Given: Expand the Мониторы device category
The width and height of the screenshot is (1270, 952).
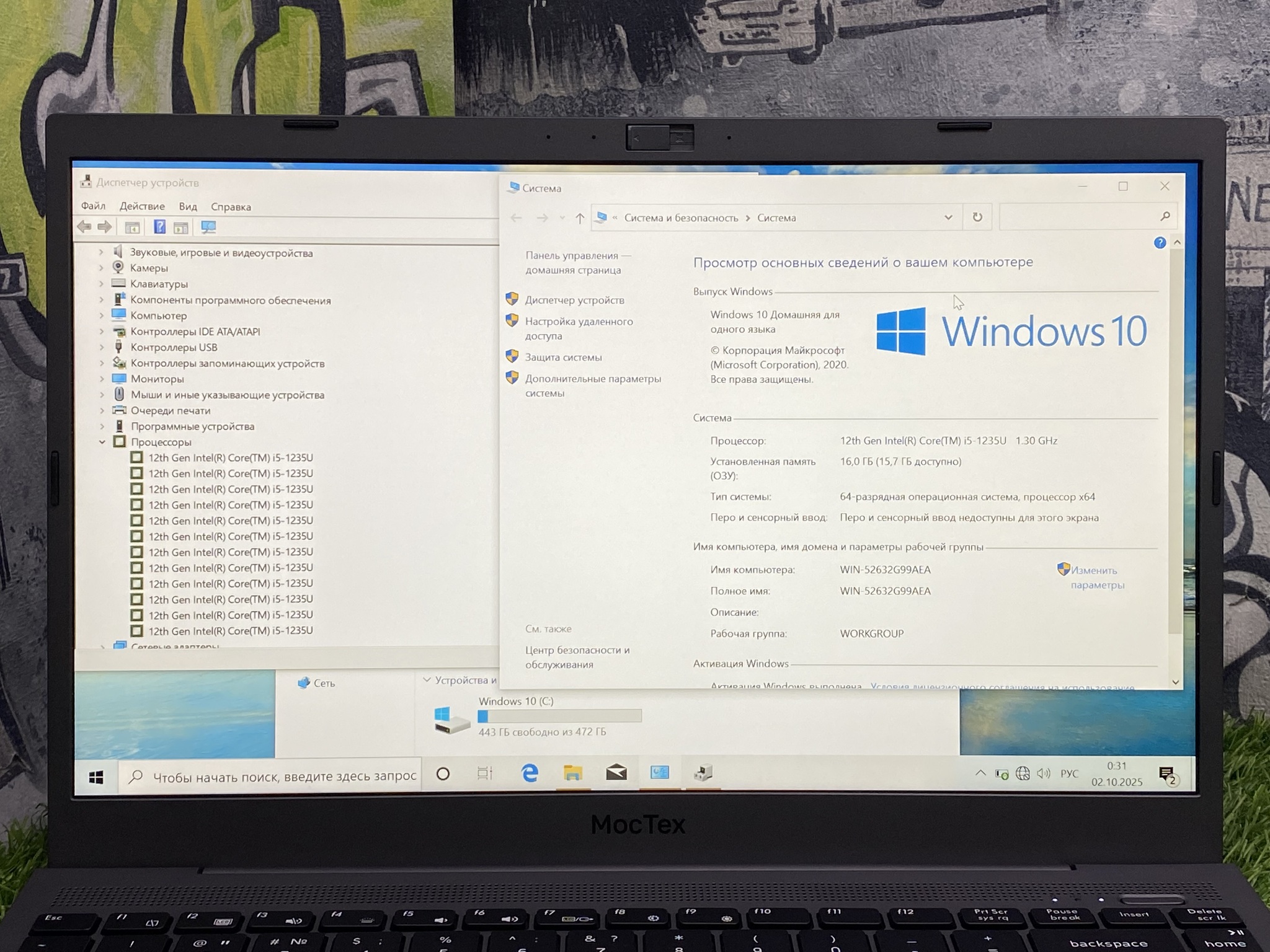Looking at the screenshot, I should 102,379.
